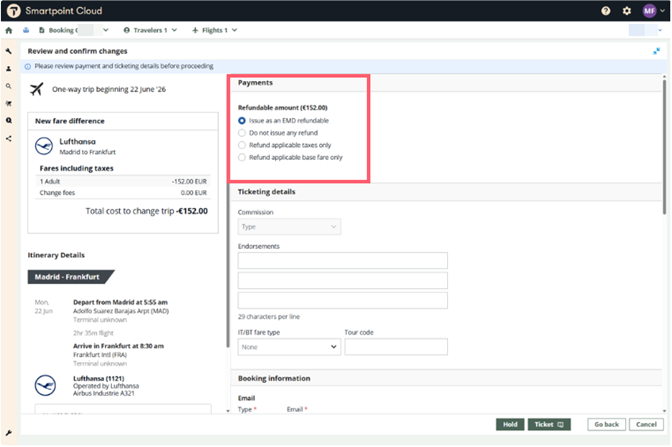Expand the IT/BT fare type dropdown
The image size is (672, 447).
[x=289, y=346]
